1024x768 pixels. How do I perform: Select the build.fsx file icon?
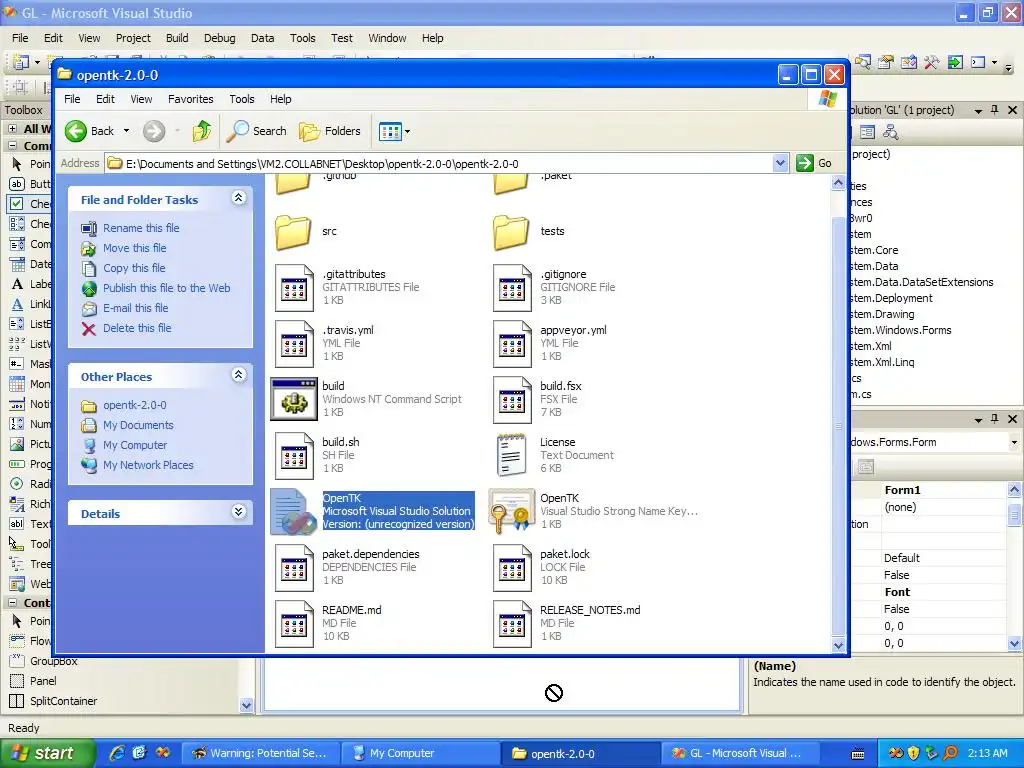click(512, 400)
